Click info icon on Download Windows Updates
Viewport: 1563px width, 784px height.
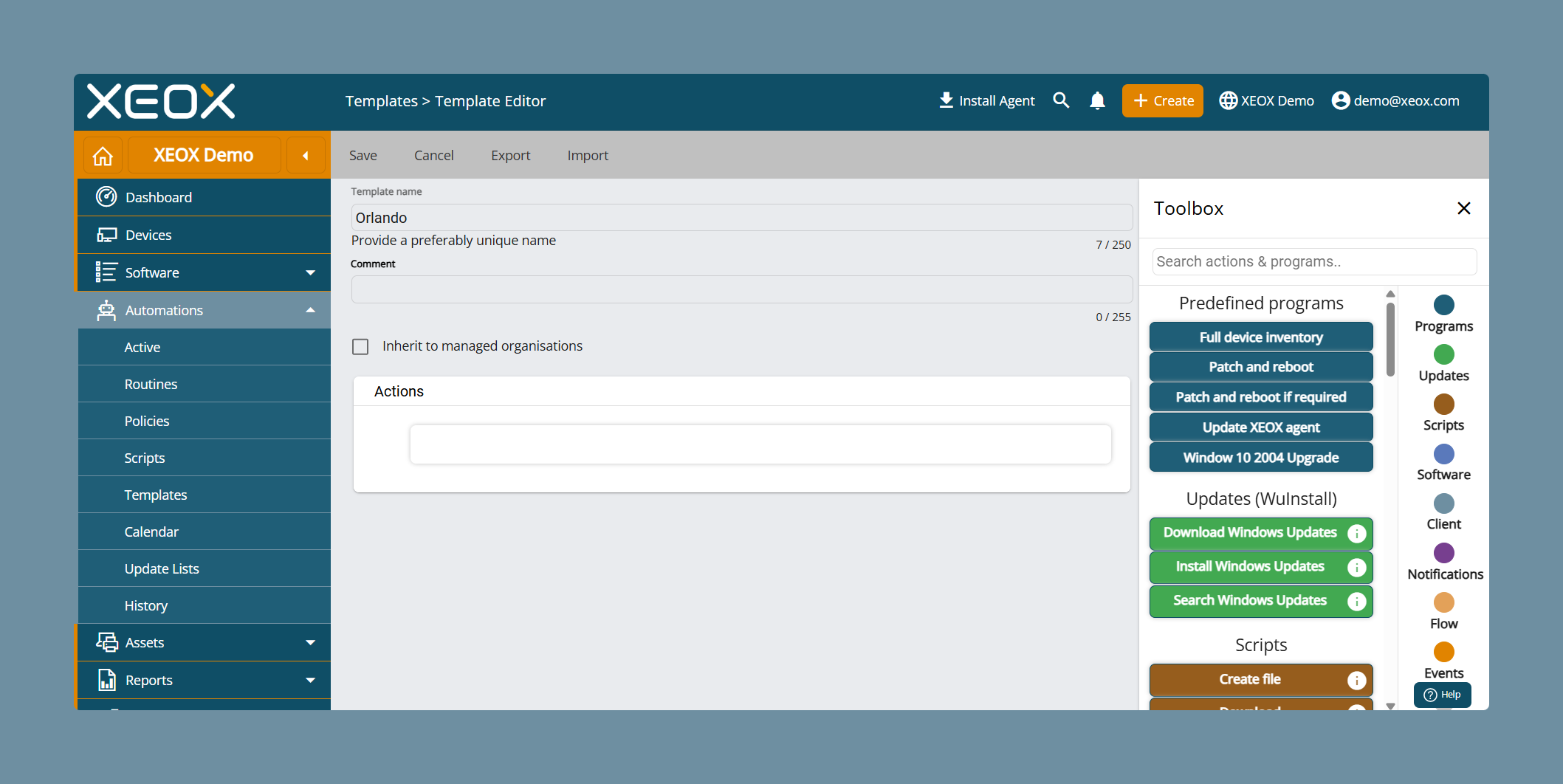point(1356,533)
